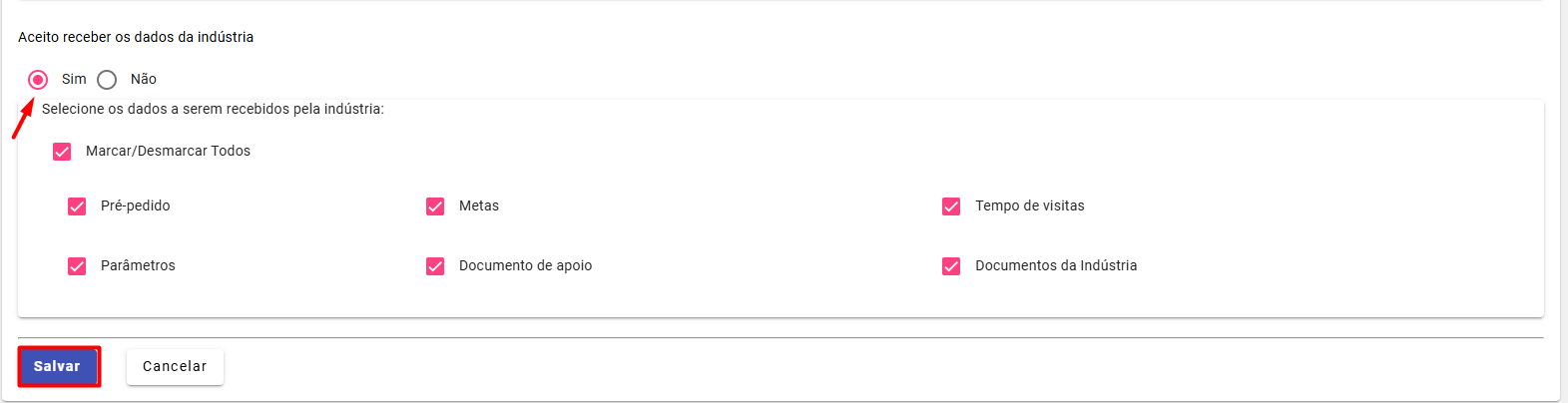1568x403 pixels.
Task: Untick the 'Documentos da Indústria' checkbox
Action: coord(951,266)
